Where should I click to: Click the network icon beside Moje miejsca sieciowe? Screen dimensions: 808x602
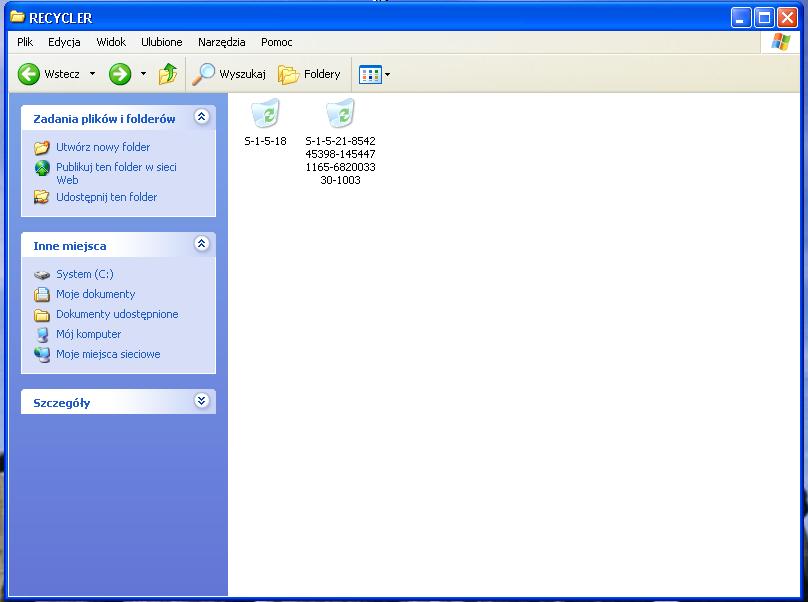[x=42, y=355]
